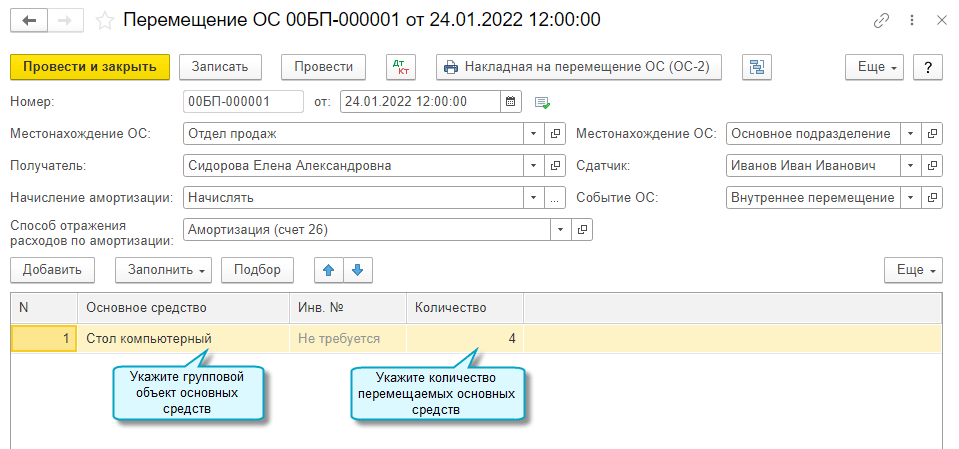
Task: Click the Провести button
Action: click(324, 67)
